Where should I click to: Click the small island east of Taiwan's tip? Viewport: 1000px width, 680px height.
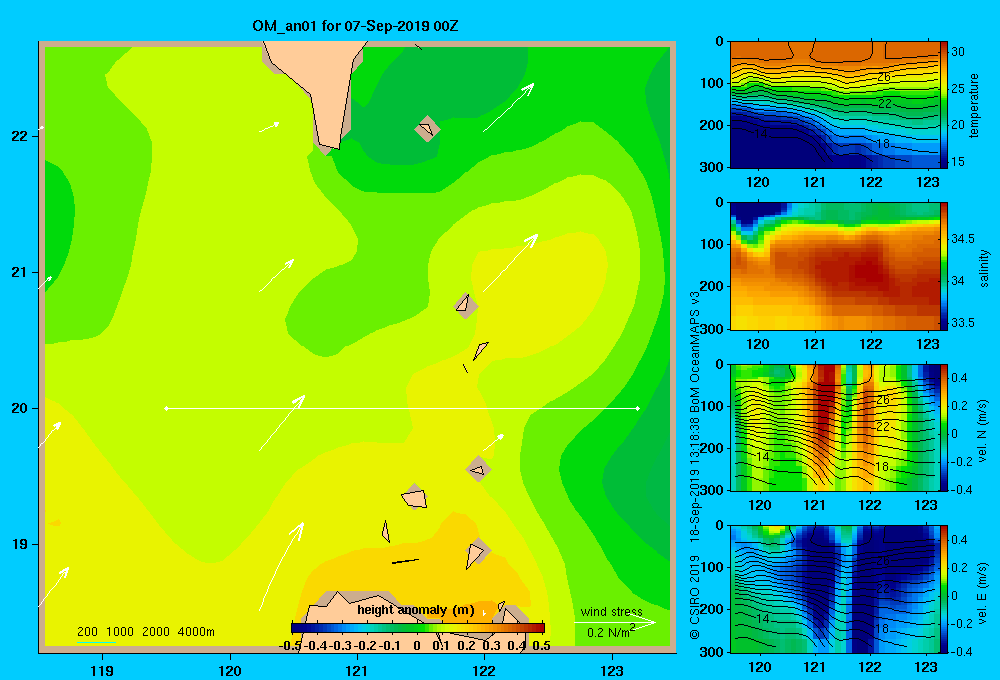pos(427,129)
